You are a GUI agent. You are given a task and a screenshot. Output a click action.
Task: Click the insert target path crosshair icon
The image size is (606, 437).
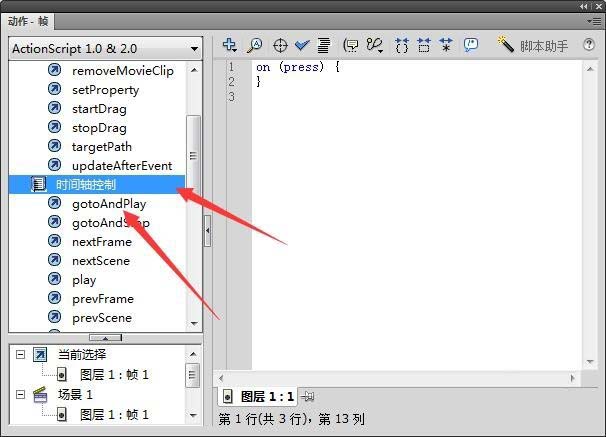[x=280, y=46]
